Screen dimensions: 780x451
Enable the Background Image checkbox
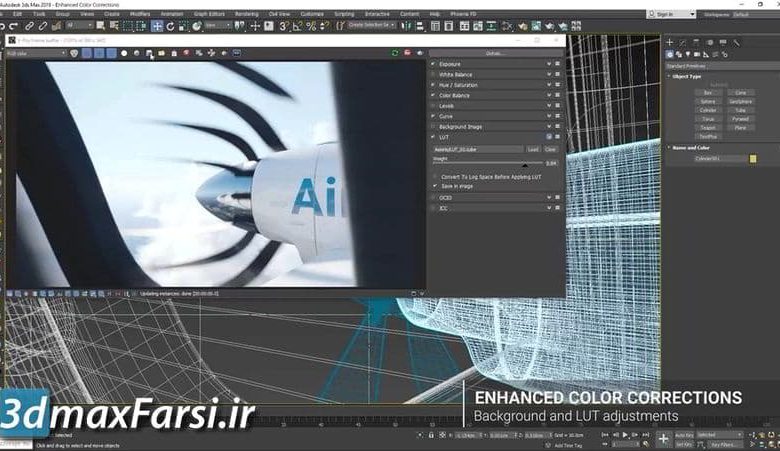coord(433,127)
